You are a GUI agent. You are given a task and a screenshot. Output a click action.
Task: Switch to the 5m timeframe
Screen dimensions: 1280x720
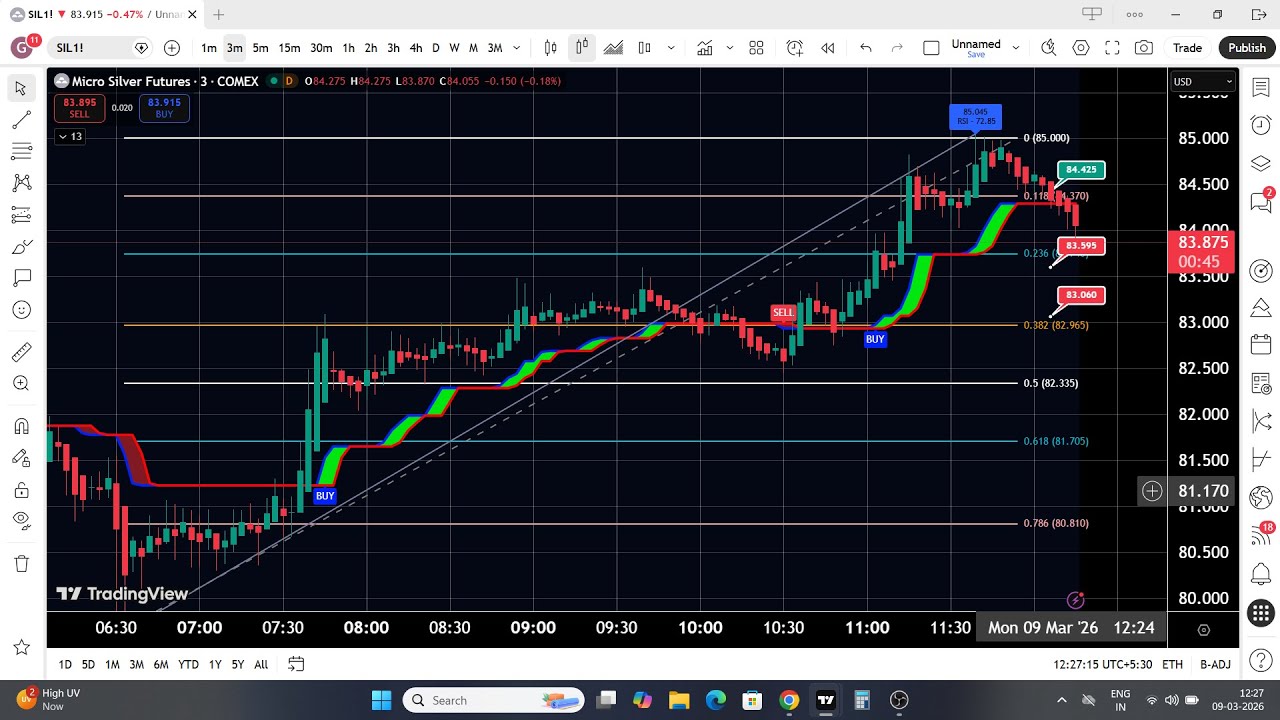tap(260, 48)
